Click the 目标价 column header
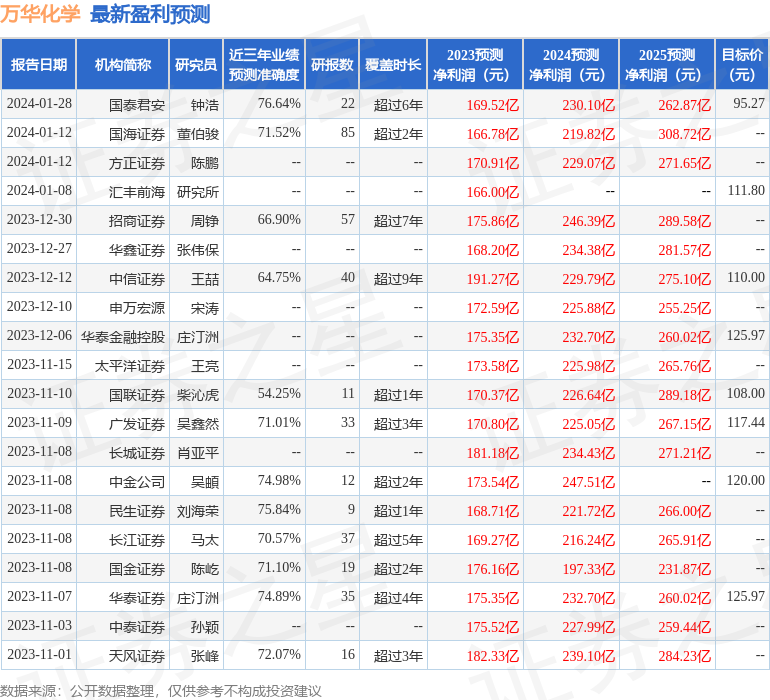Screen dimensions: 770x700 (x=742, y=64)
